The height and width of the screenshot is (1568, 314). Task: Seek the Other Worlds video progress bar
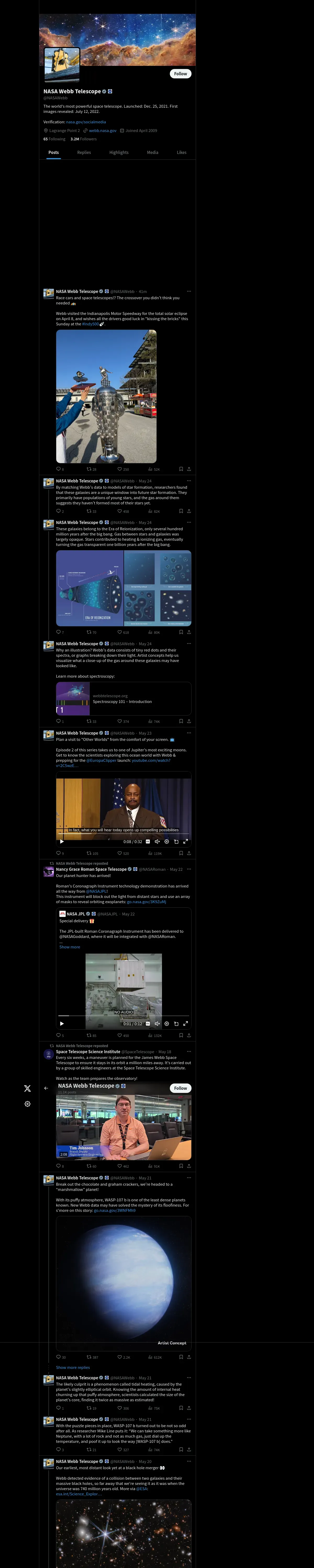click(x=124, y=834)
